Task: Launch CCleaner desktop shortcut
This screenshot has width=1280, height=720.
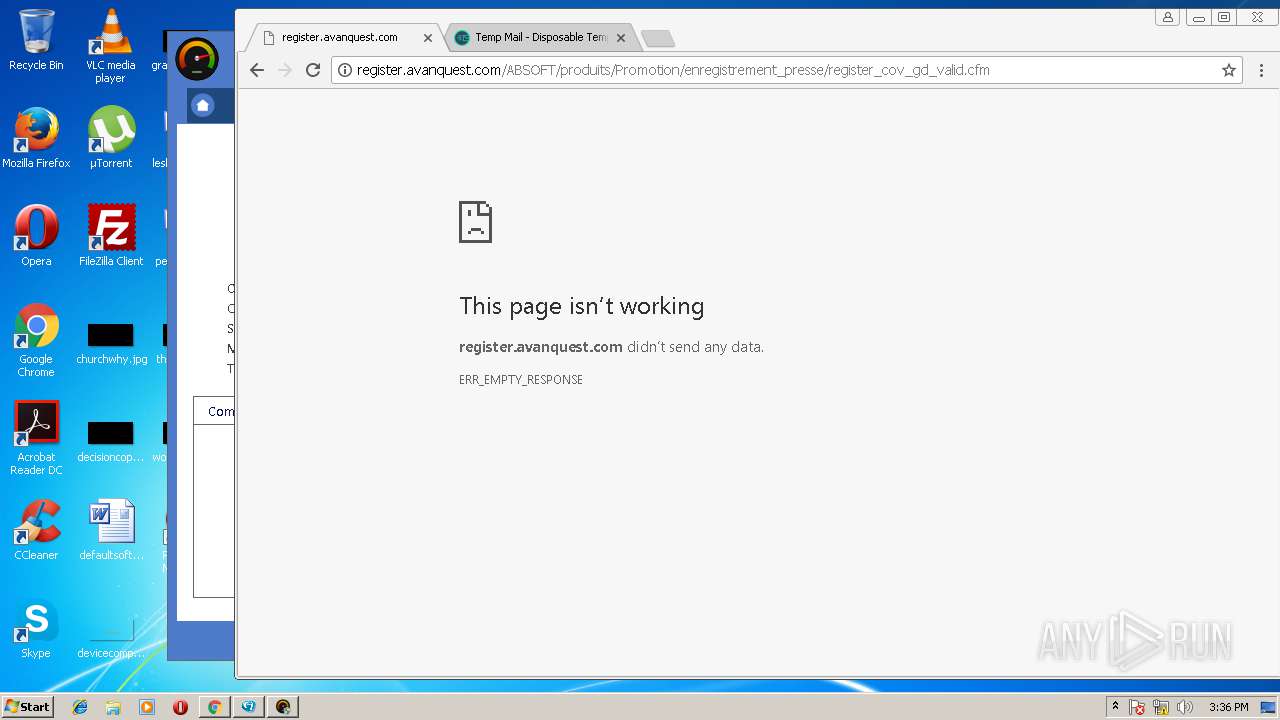Action: click(x=36, y=530)
